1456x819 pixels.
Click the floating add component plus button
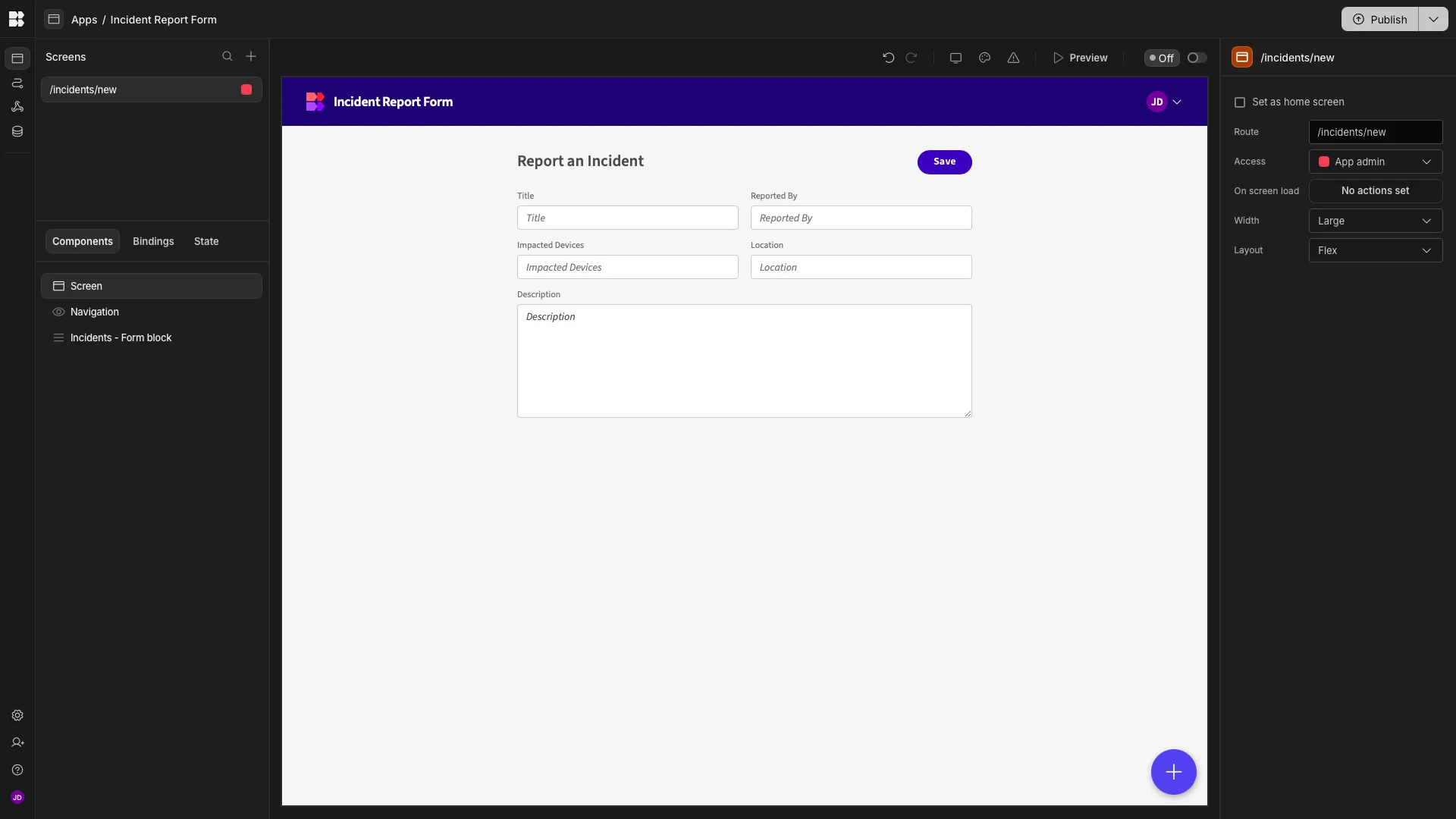pyautogui.click(x=1173, y=772)
